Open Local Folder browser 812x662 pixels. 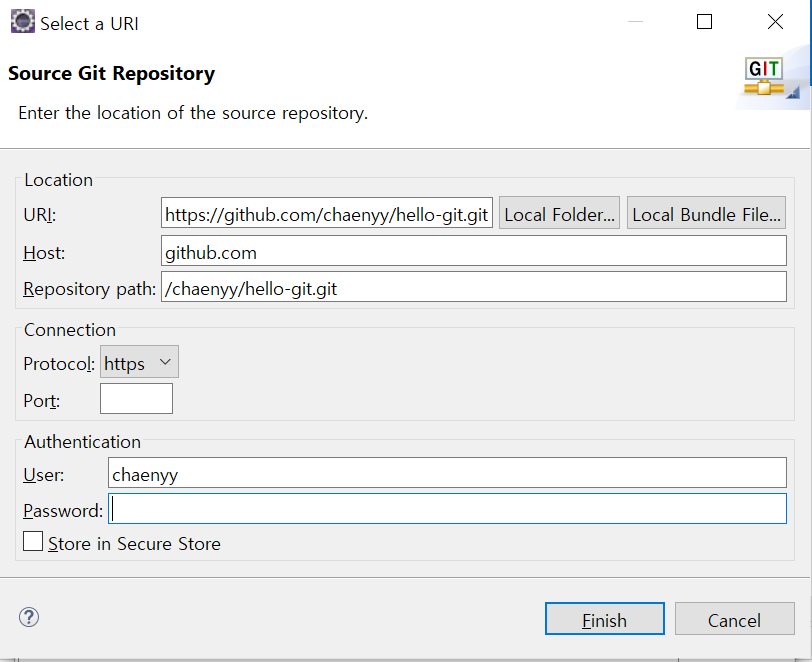pyautogui.click(x=559, y=213)
